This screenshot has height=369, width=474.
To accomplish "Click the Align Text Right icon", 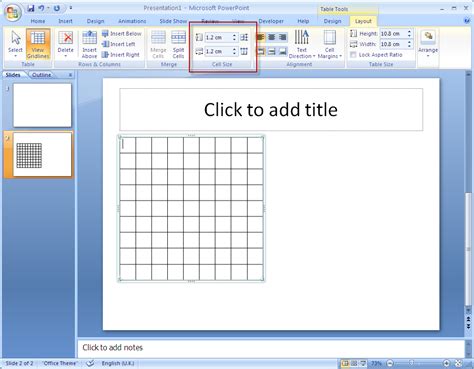I will tap(283, 37).
